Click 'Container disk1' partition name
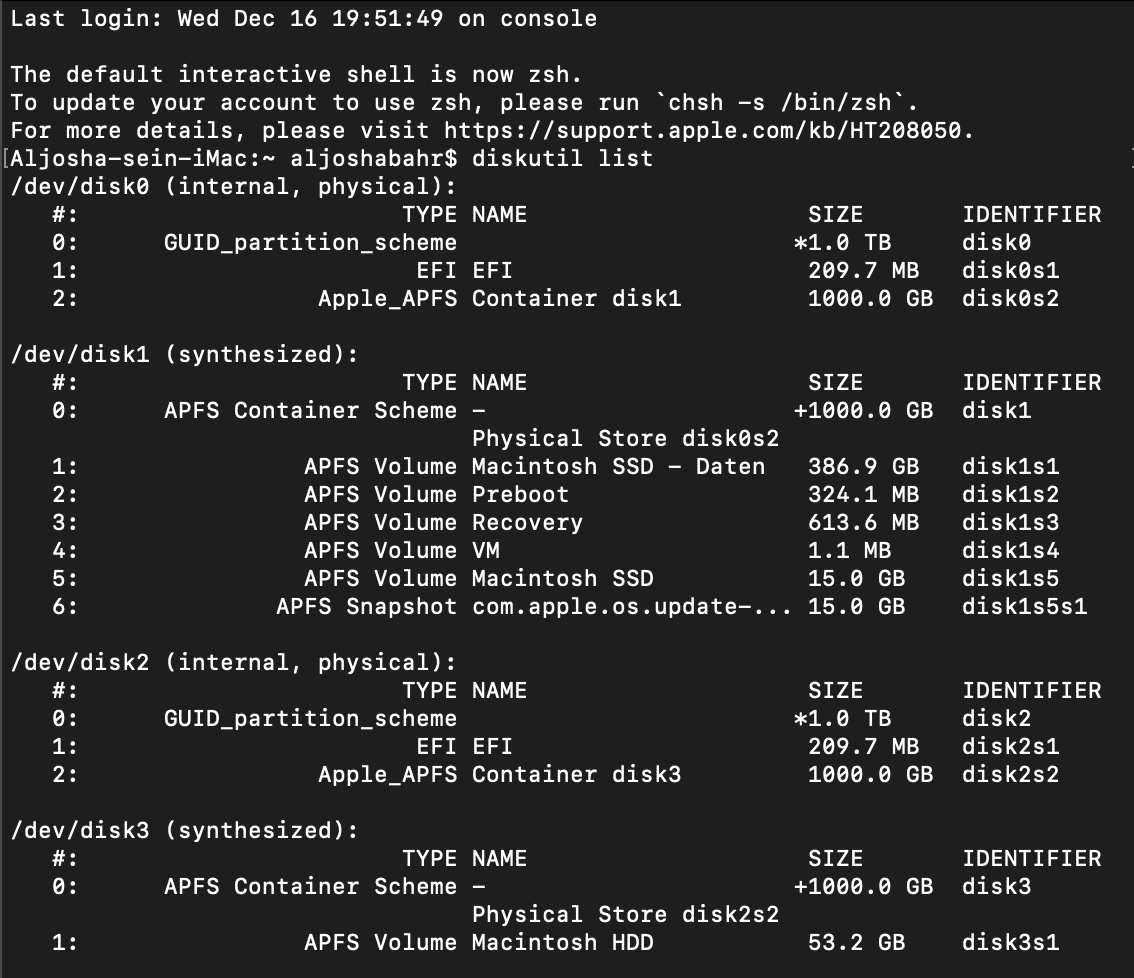 [x=576, y=298]
